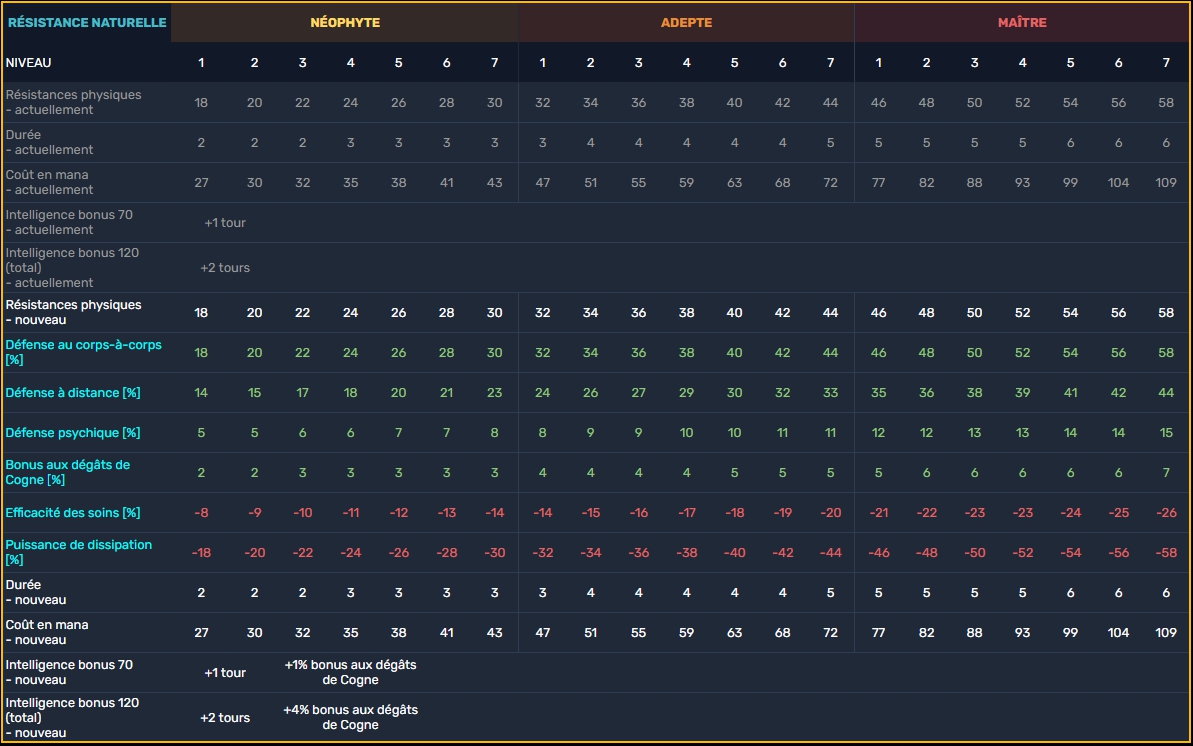Click level 7 under the ADEPTE header
Screen dimensions: 1193x746
pos(830,62)
